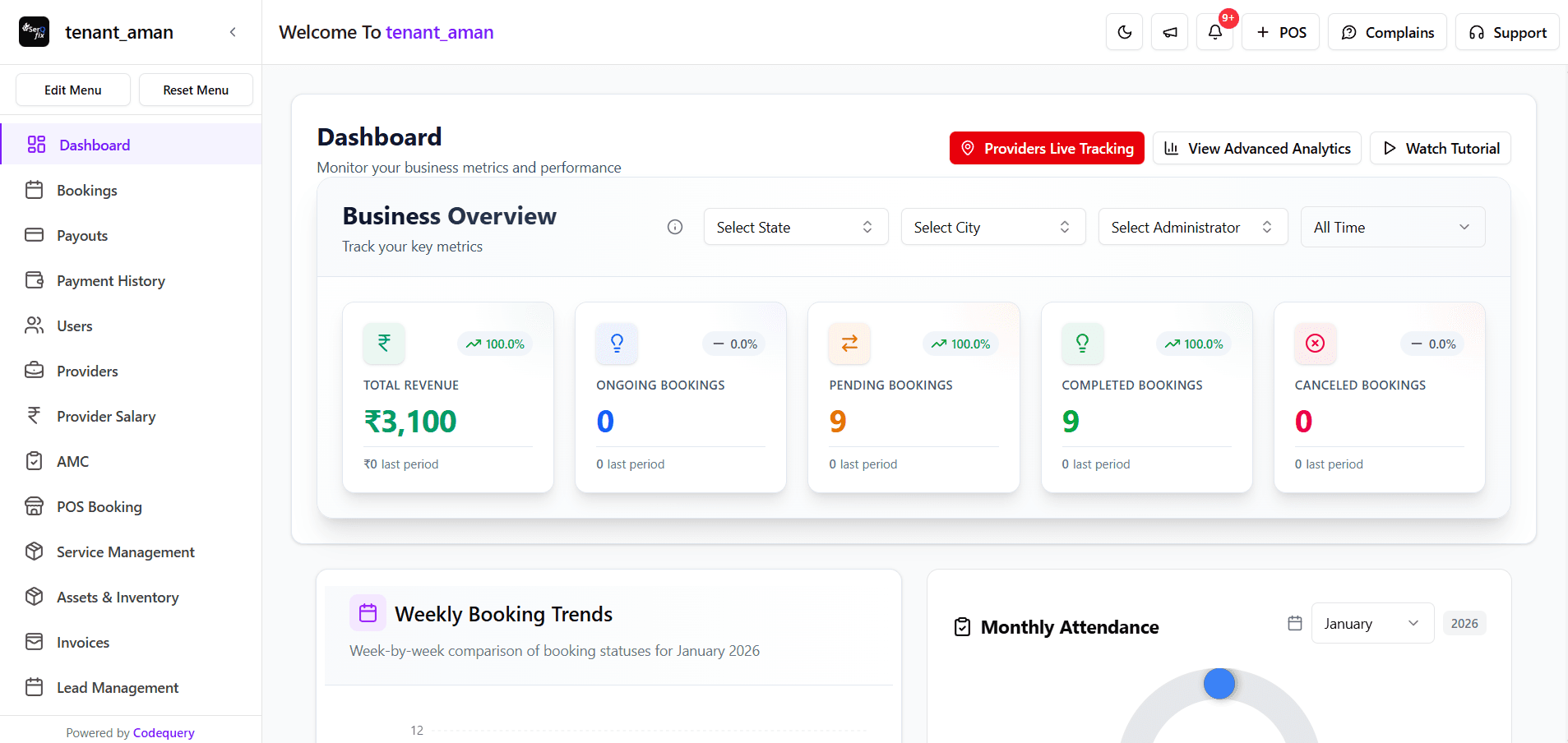
Task: Open the January month selector
Action: click(1371, 623)
